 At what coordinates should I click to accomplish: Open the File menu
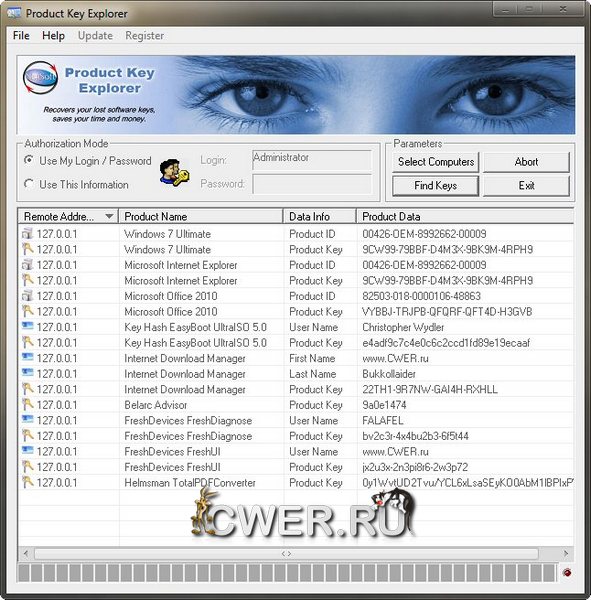click(x=21, y=36)
